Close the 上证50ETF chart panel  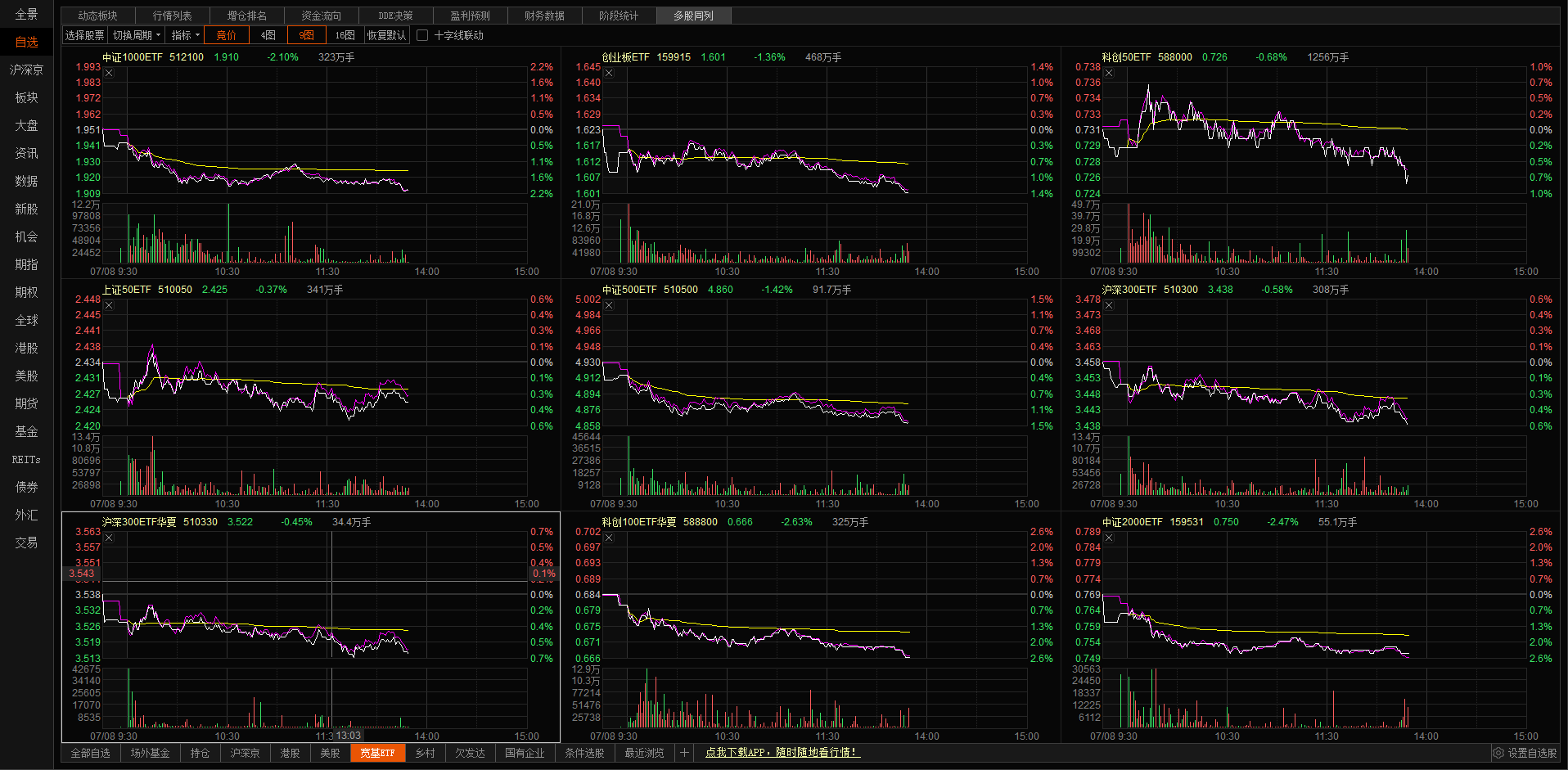109,305
